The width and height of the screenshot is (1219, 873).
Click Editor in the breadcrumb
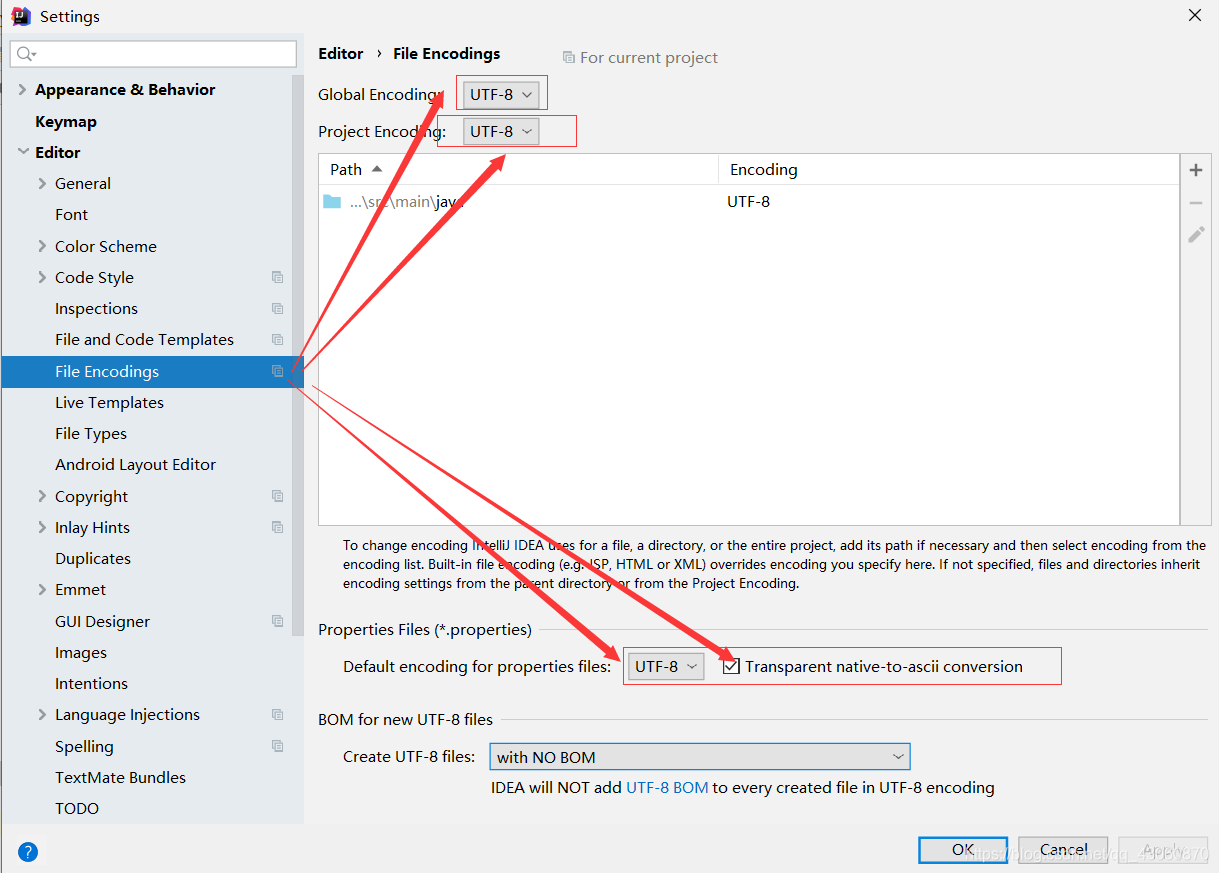[x=341, y=54]
